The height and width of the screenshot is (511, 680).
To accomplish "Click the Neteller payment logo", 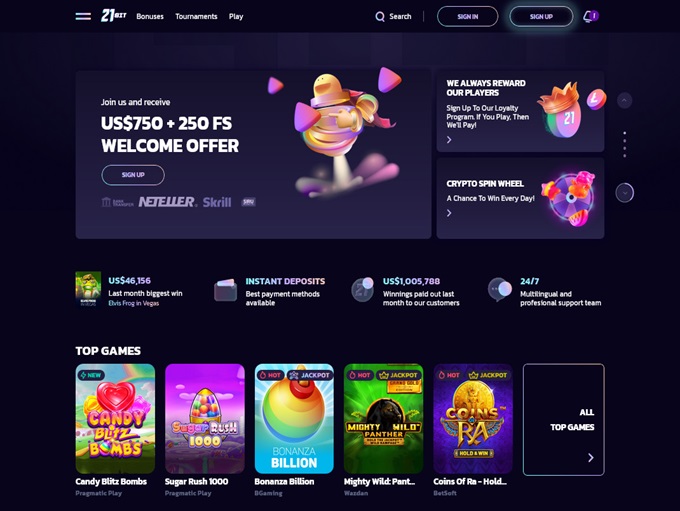I will pos(168,202).
